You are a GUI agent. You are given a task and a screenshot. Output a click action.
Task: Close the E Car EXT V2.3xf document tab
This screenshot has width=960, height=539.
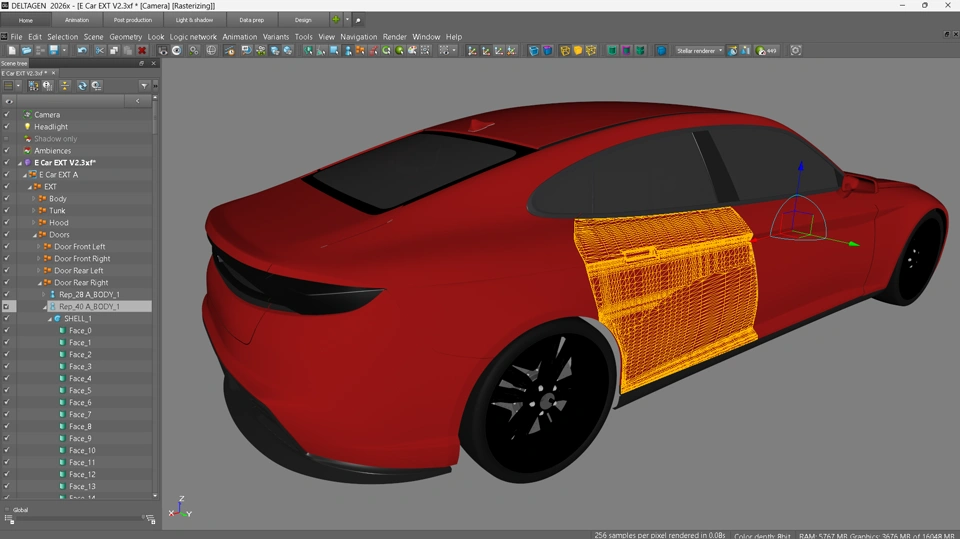[53, 73]
